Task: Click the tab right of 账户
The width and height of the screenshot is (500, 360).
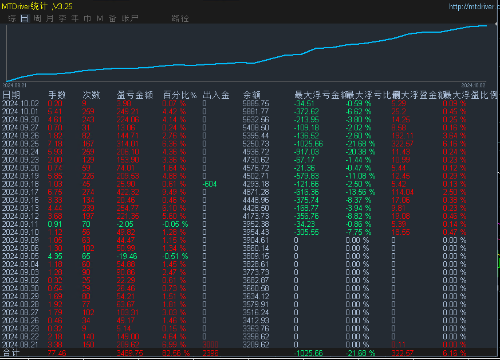Action: pyautogui.click(x=180, y=18)
